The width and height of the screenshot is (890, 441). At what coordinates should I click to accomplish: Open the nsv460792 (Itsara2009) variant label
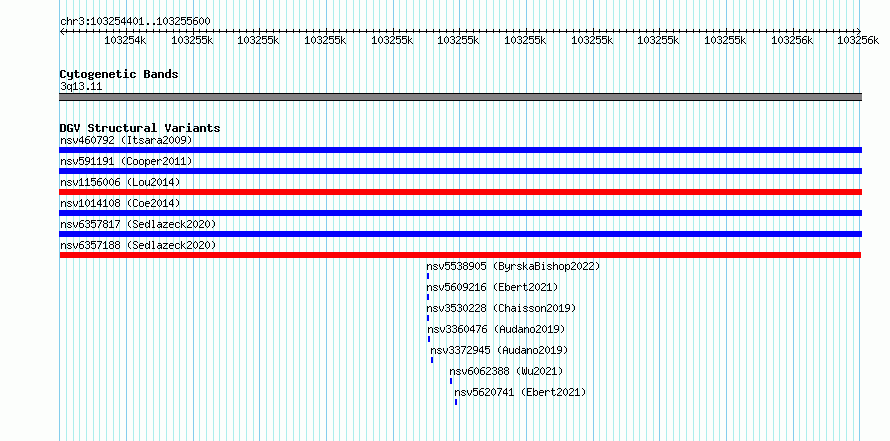pyautogui.click(x=127, y=140)
